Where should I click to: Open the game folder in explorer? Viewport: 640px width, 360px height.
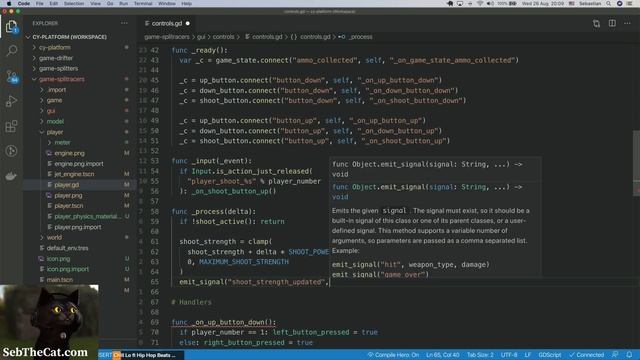54,100
